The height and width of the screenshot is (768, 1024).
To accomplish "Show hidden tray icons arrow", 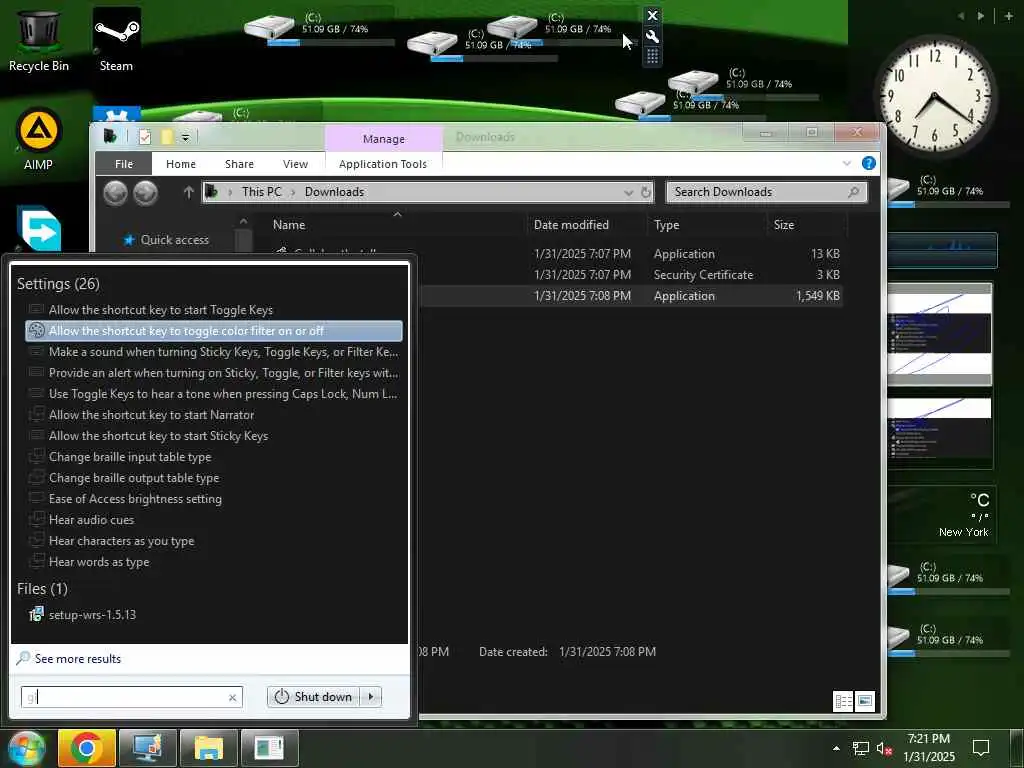I will [x=836, y=748].
